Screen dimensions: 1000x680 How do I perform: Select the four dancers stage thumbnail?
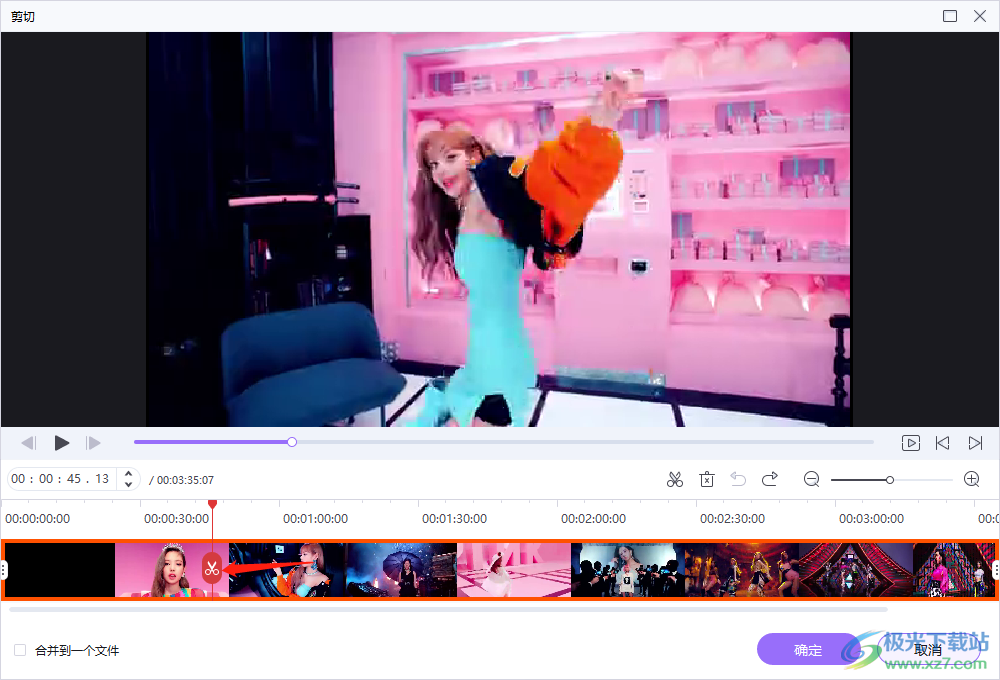(x=742, y=570)
